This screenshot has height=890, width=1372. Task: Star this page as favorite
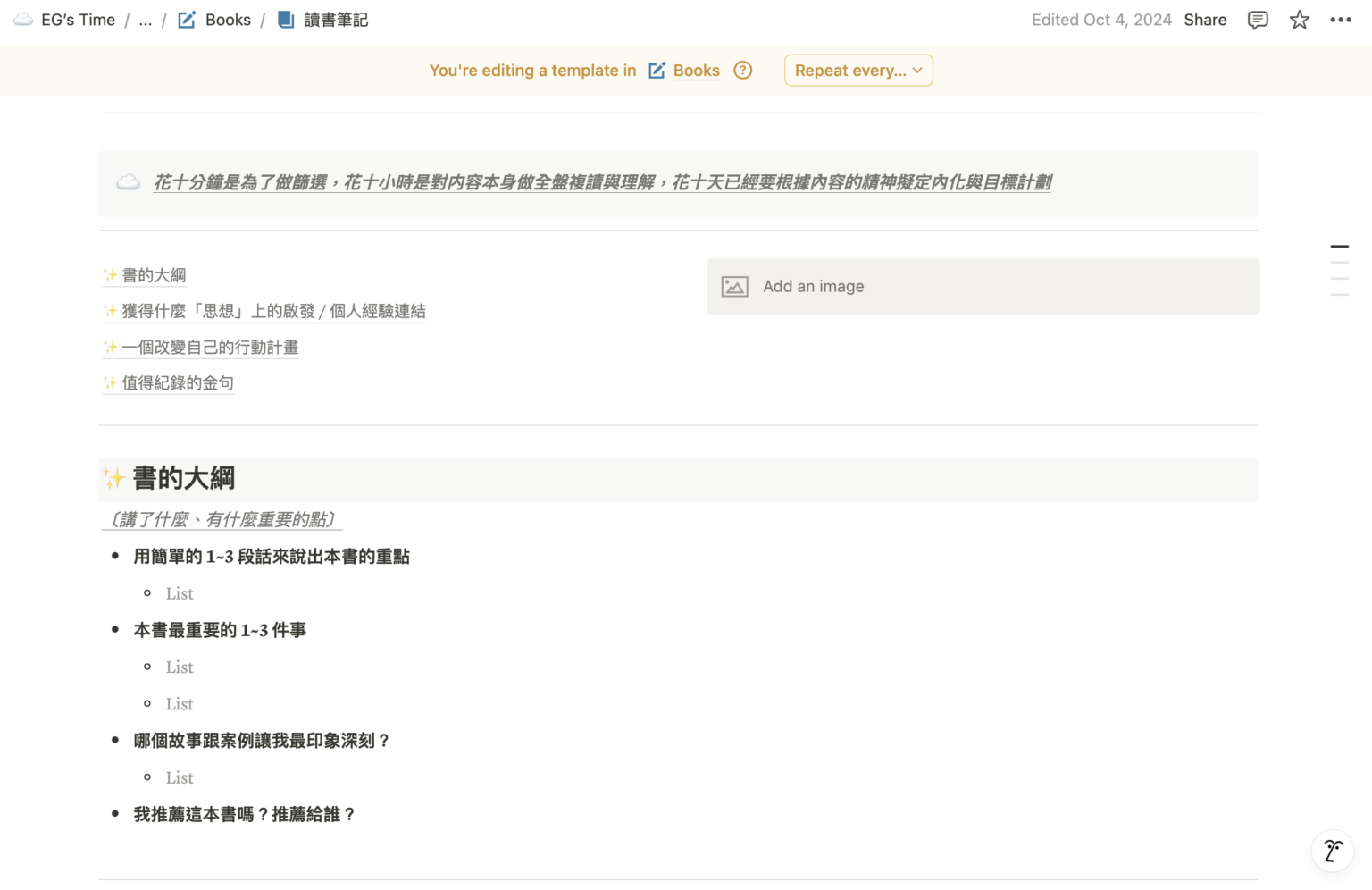tap(1299, 20)
